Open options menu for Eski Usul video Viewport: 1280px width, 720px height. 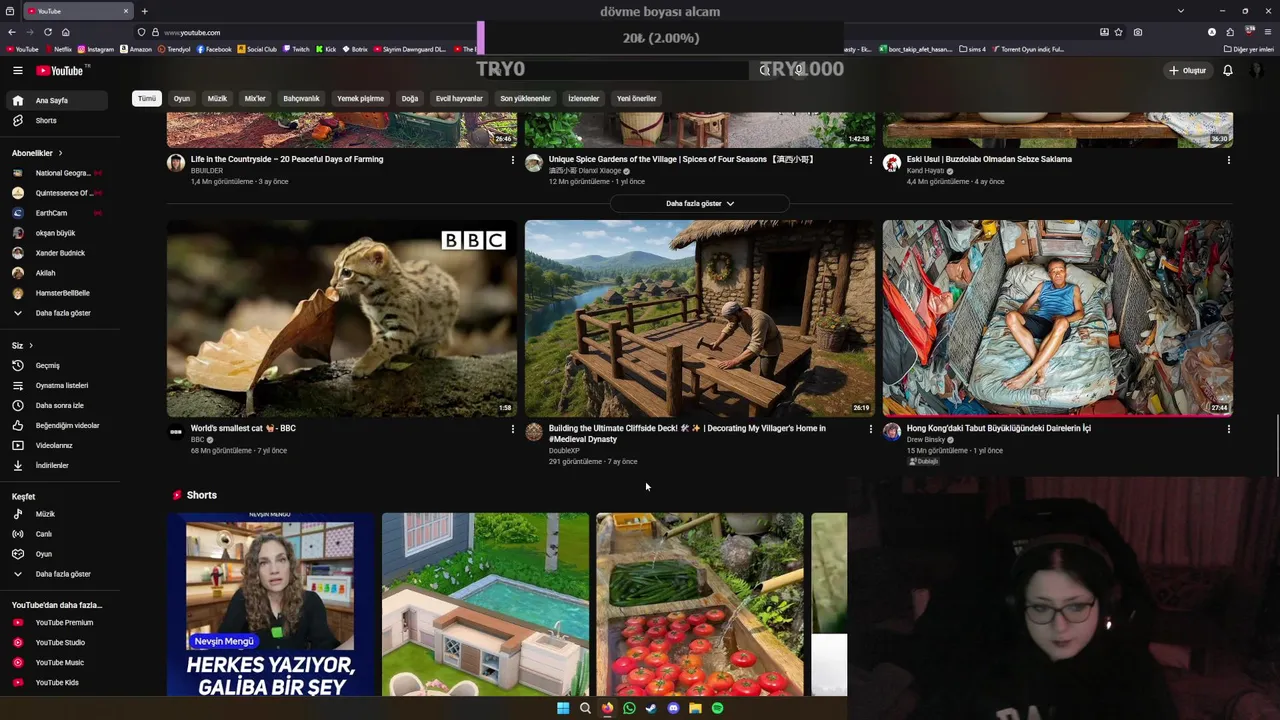coord(1229,160)
